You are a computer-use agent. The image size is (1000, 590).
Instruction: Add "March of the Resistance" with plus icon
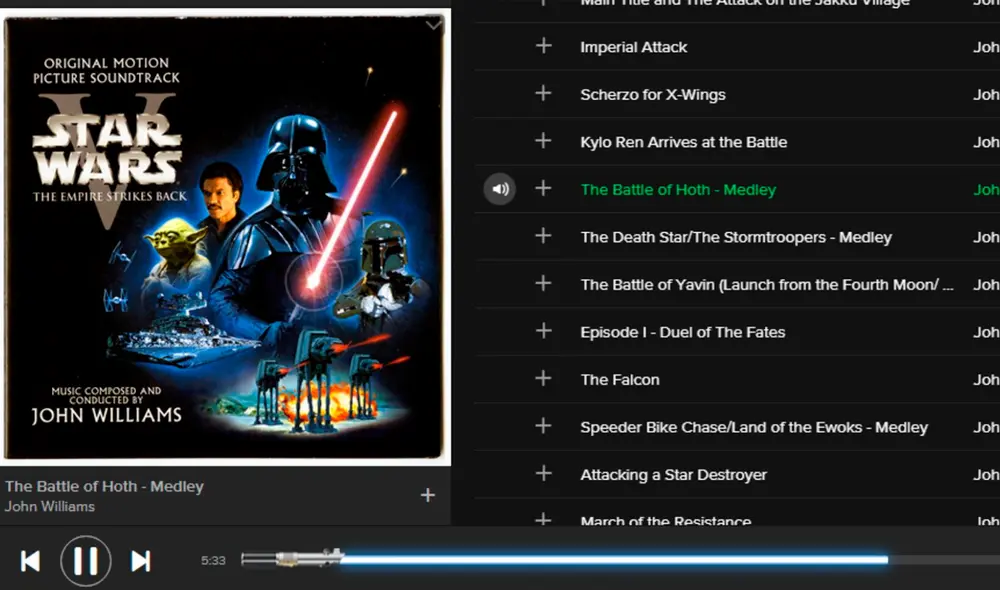pyautogui.click(x=543, y=519)
